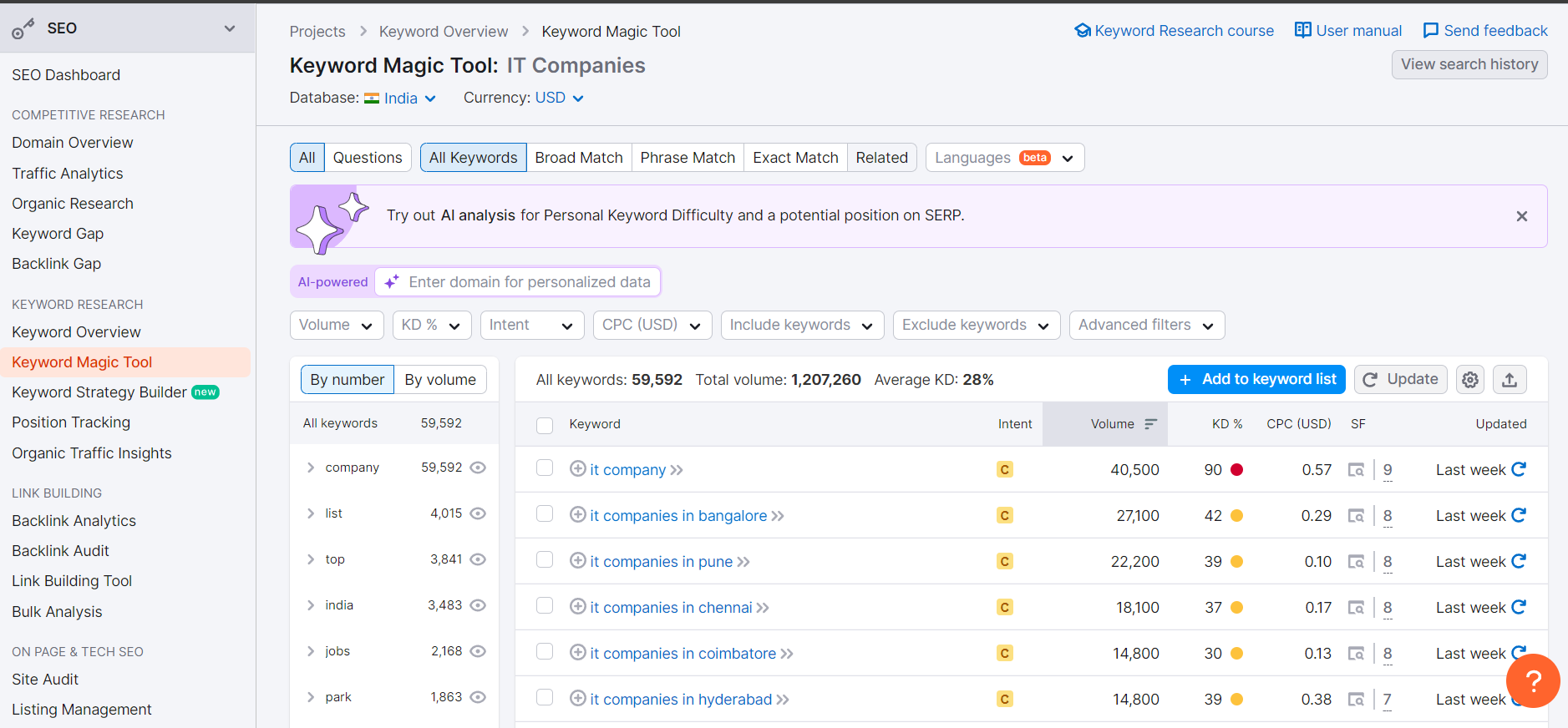
Task: Click the Volume column sort icon
Action: [1150, 424]
